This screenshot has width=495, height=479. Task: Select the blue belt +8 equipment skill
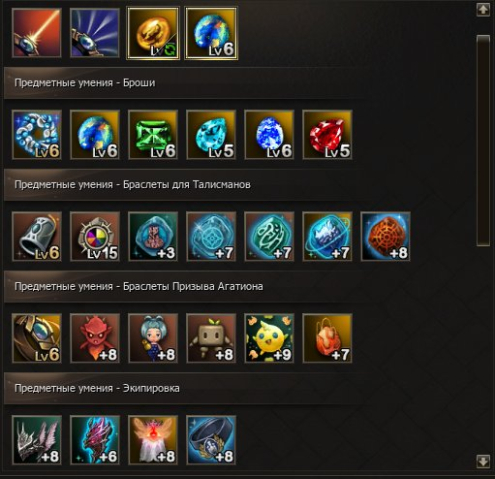pos(211,440)
